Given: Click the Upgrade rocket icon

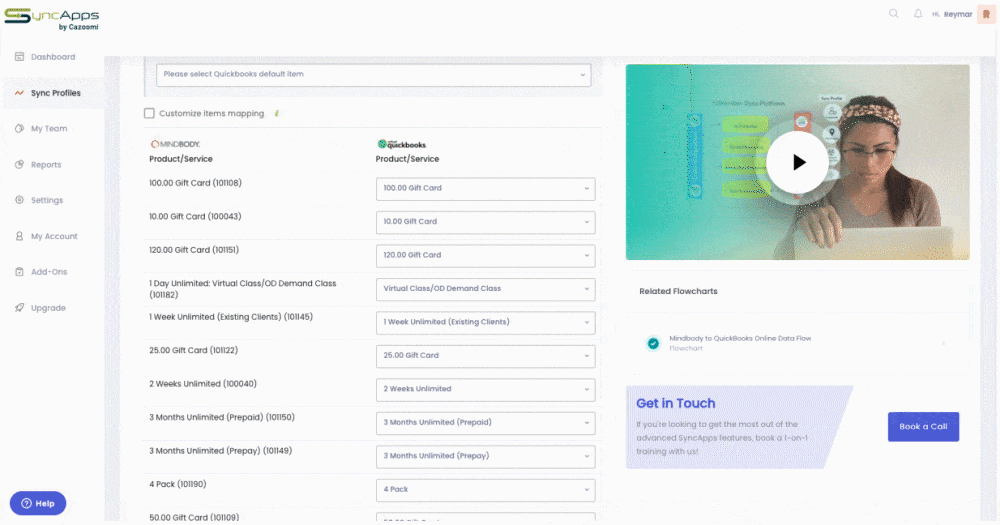Looking at the screenshot, I should (x=19, y=307).
